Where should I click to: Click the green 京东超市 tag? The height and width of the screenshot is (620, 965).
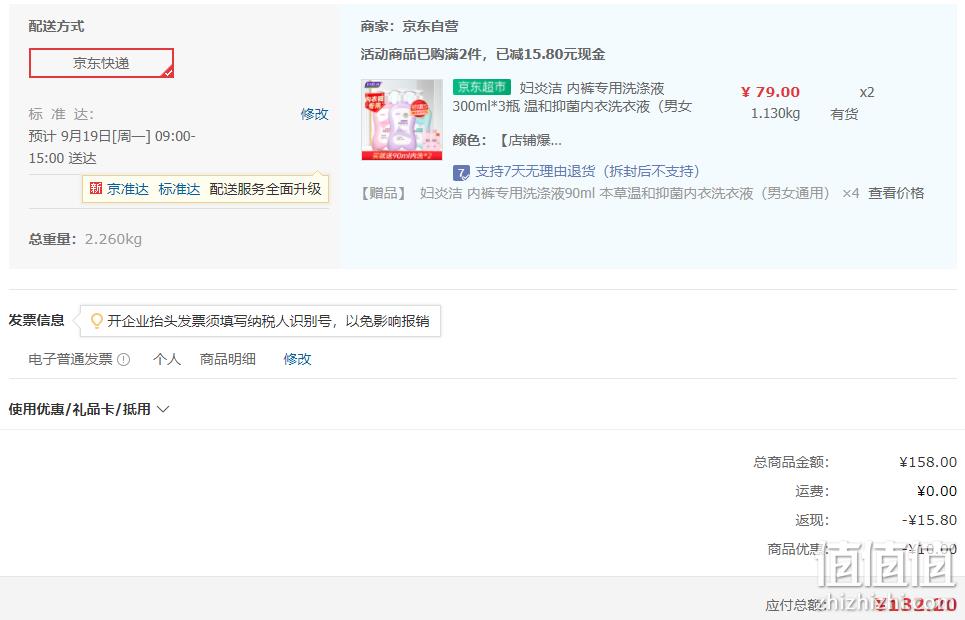pyautogui.click(x=482, y=87)
